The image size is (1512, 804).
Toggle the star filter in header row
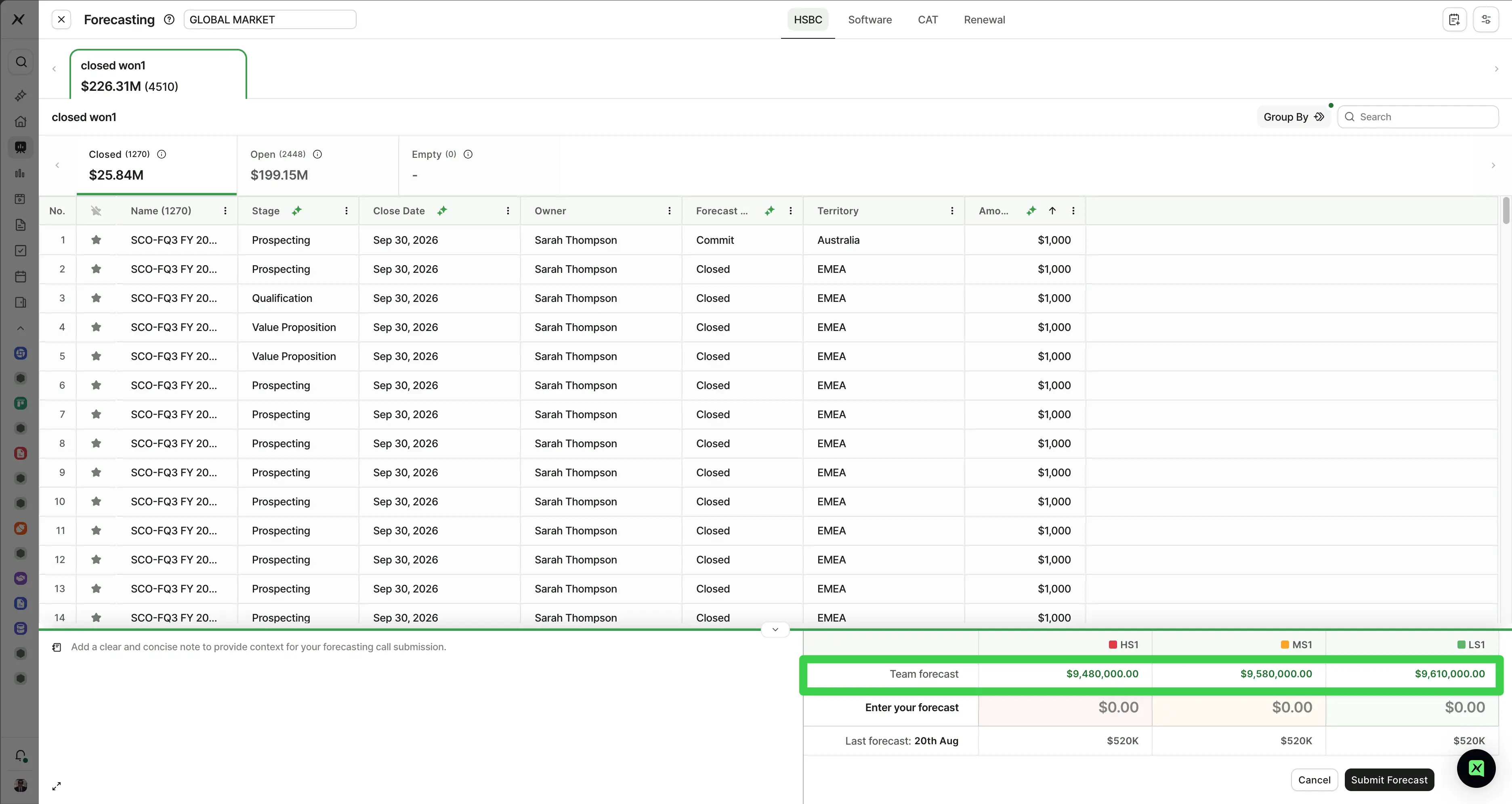click(x=96, y=211)
